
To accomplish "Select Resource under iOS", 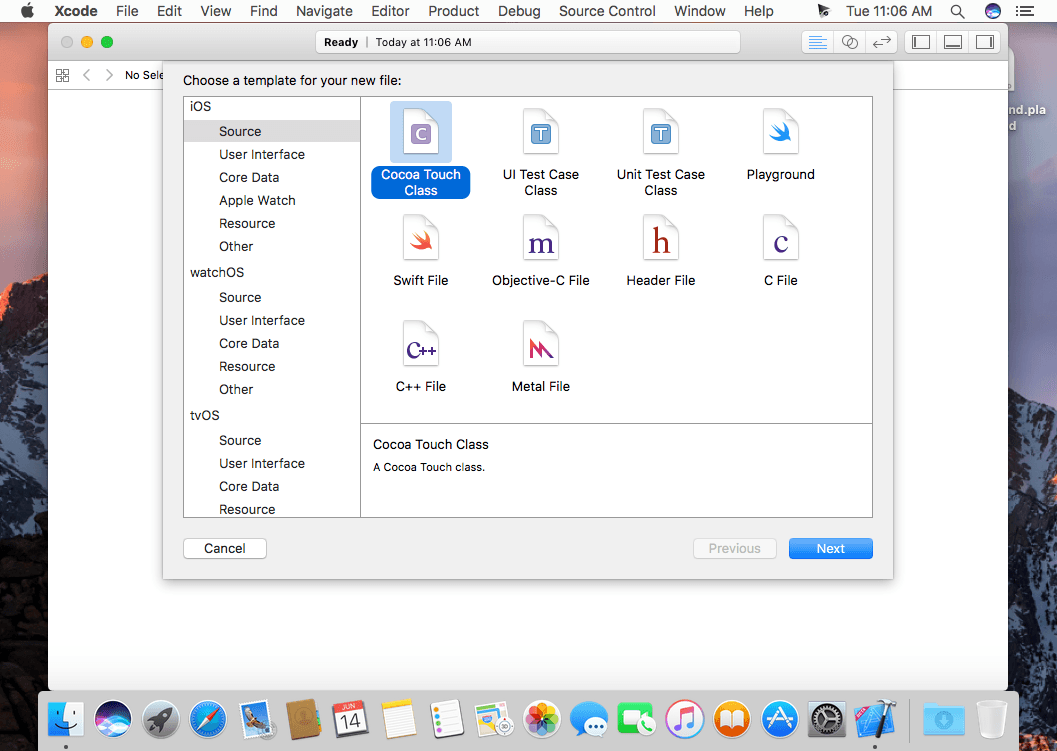I will (x=272, y=223).
